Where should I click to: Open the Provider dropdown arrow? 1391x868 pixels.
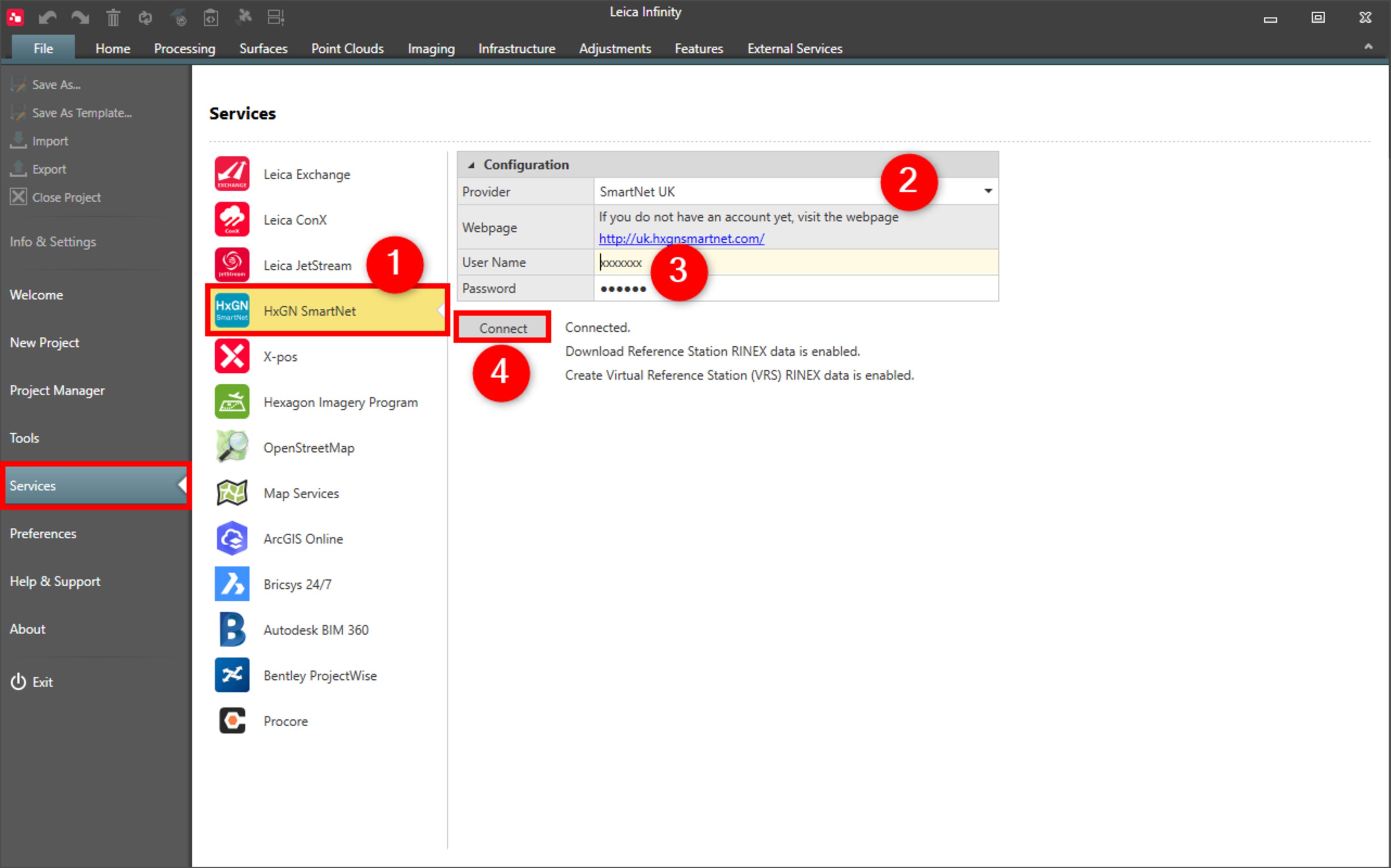pyautogui.click(x=988, y=191)
